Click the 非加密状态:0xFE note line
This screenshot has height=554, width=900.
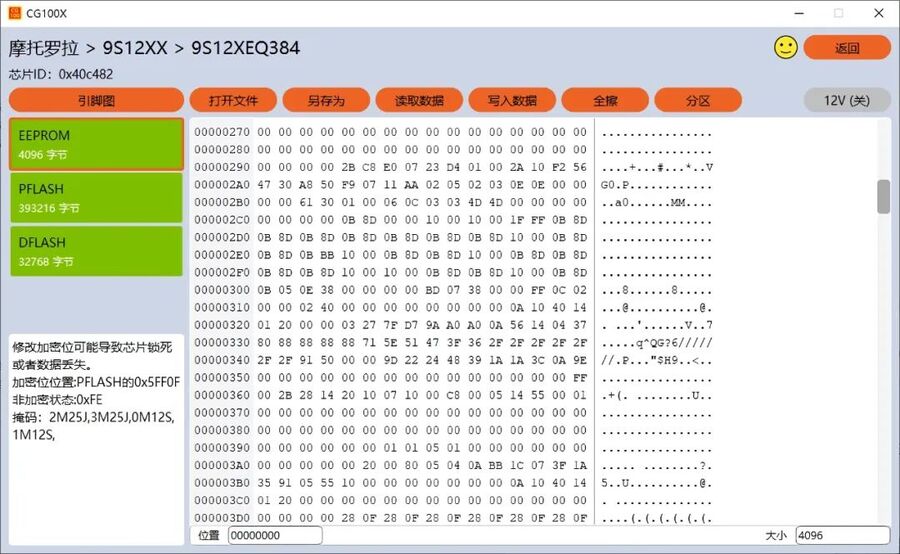click(x=57, y=400)
